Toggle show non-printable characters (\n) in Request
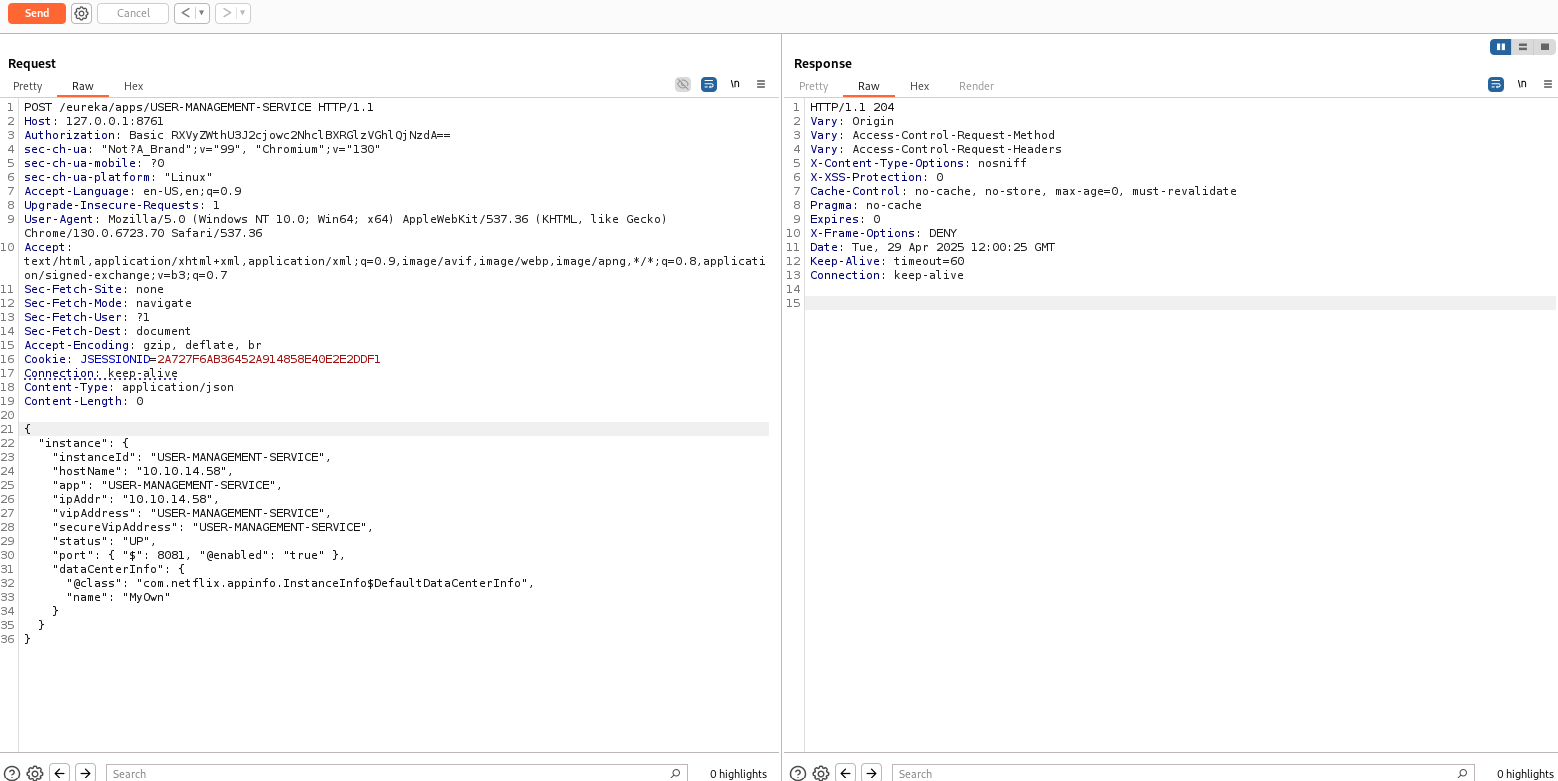 pyautogui.click(x=735, y=84)
